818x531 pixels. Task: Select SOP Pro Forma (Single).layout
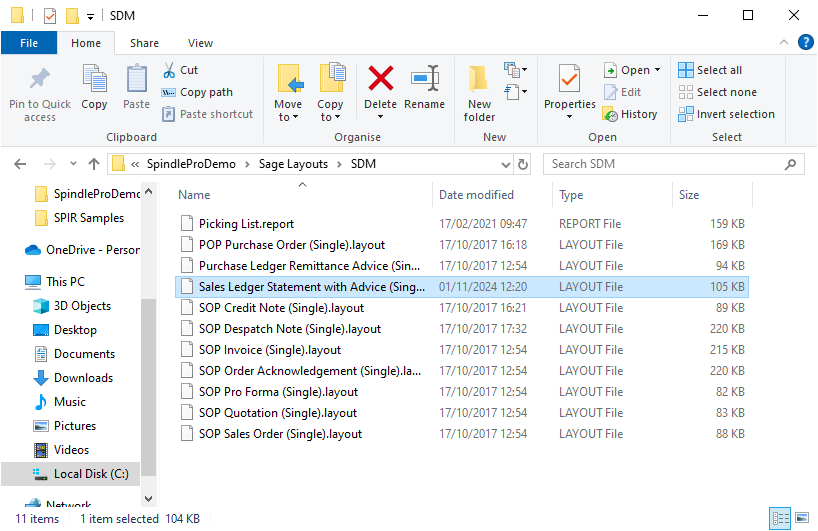point(462,392)
